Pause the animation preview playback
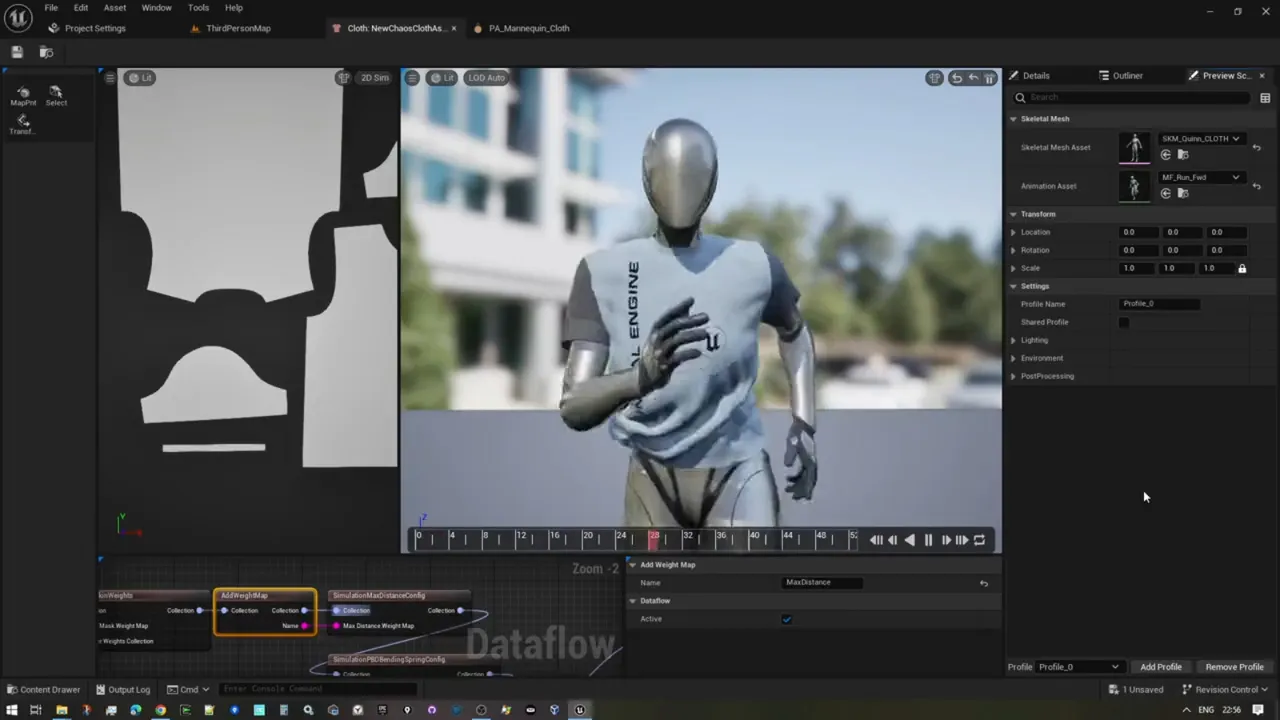Screen dimensions: 1280x720 pyautogui.click(x=928, y=540)
